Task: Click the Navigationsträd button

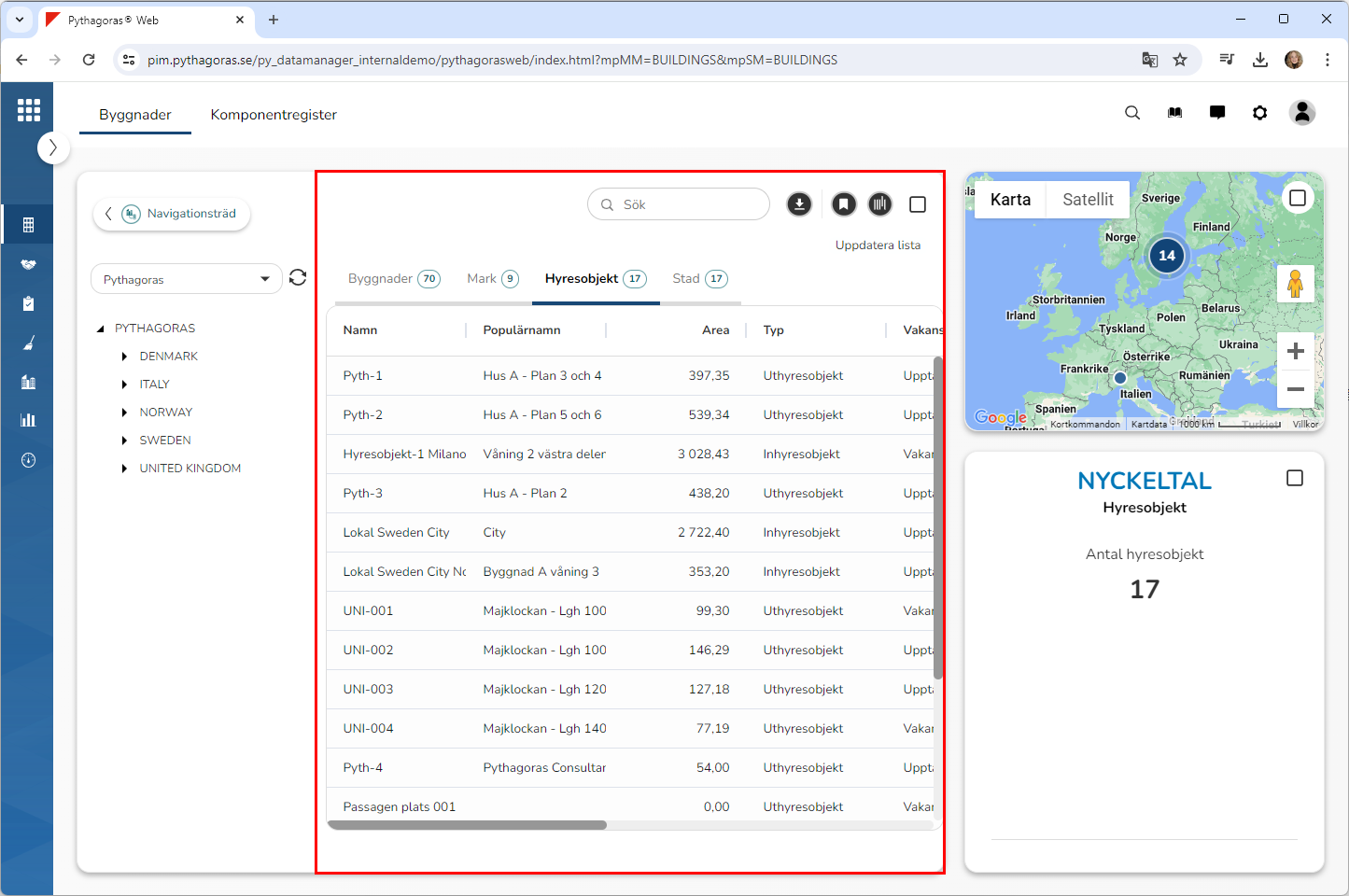Action: pos(173,214)
